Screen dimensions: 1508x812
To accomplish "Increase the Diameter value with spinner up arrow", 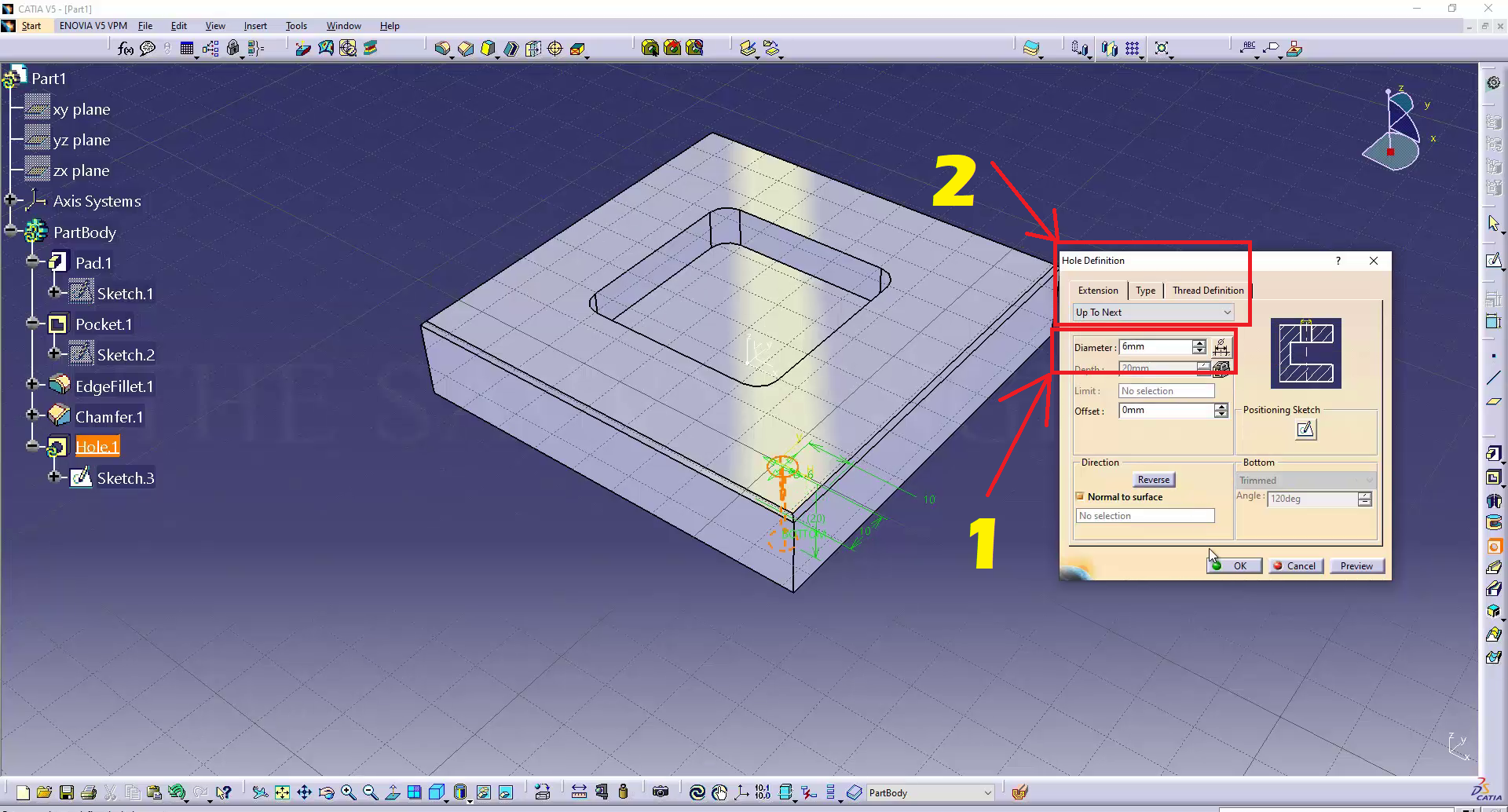I will click(x=1199, y=343).
